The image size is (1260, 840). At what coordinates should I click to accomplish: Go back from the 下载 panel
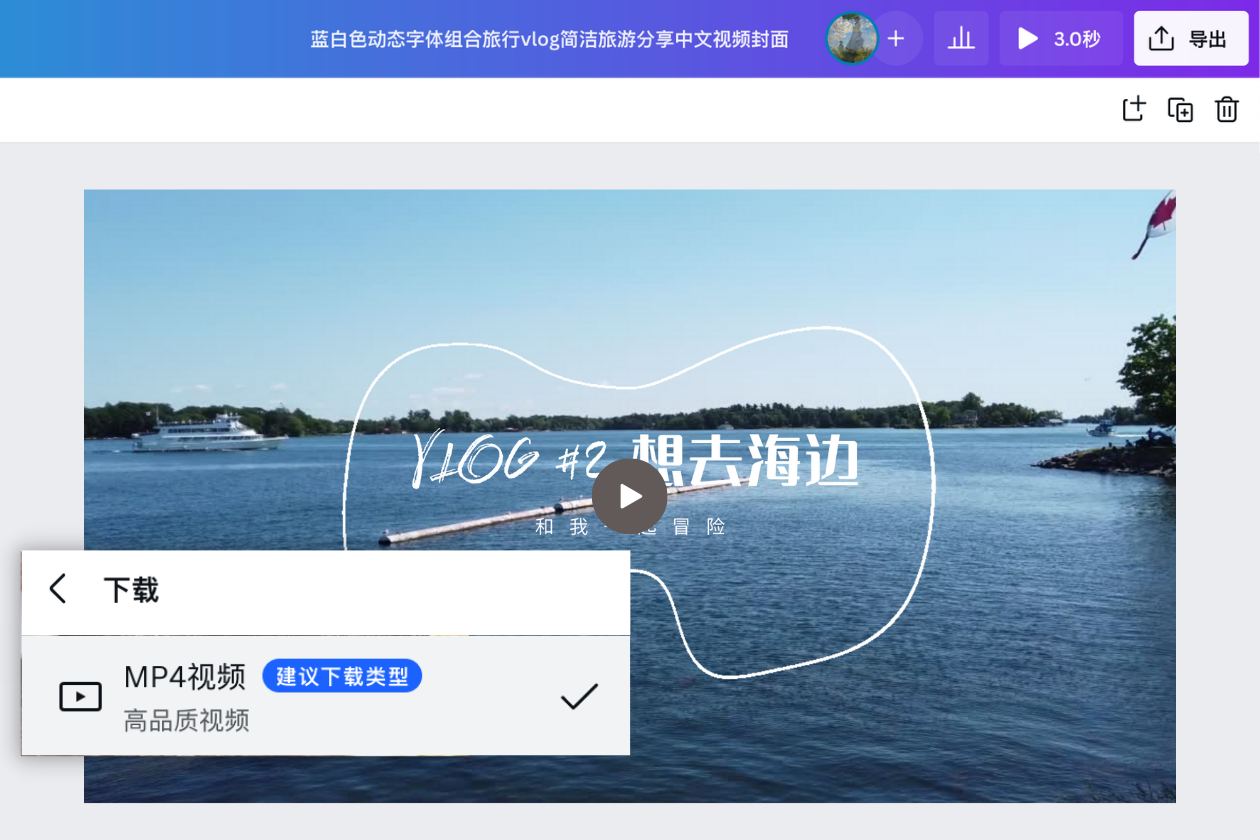(58, 589)
